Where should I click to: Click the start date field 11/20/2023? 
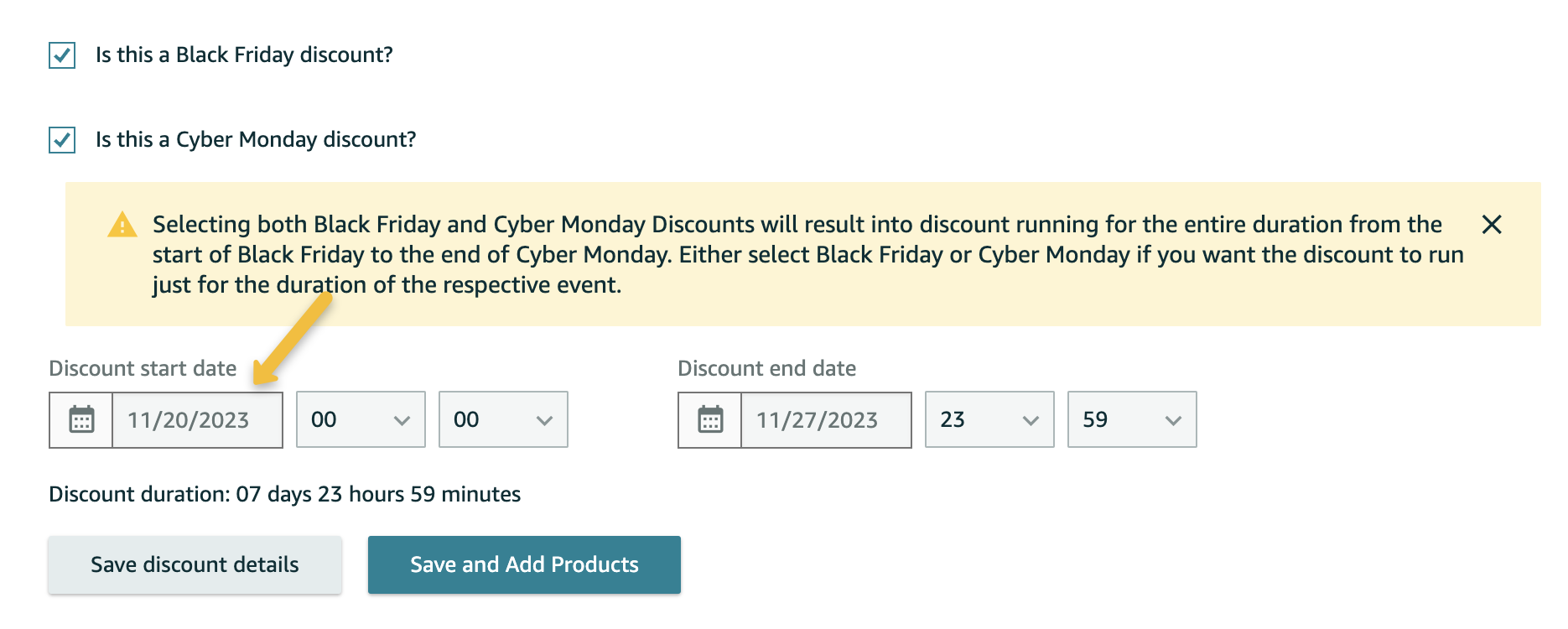click(x=197, y=419)
